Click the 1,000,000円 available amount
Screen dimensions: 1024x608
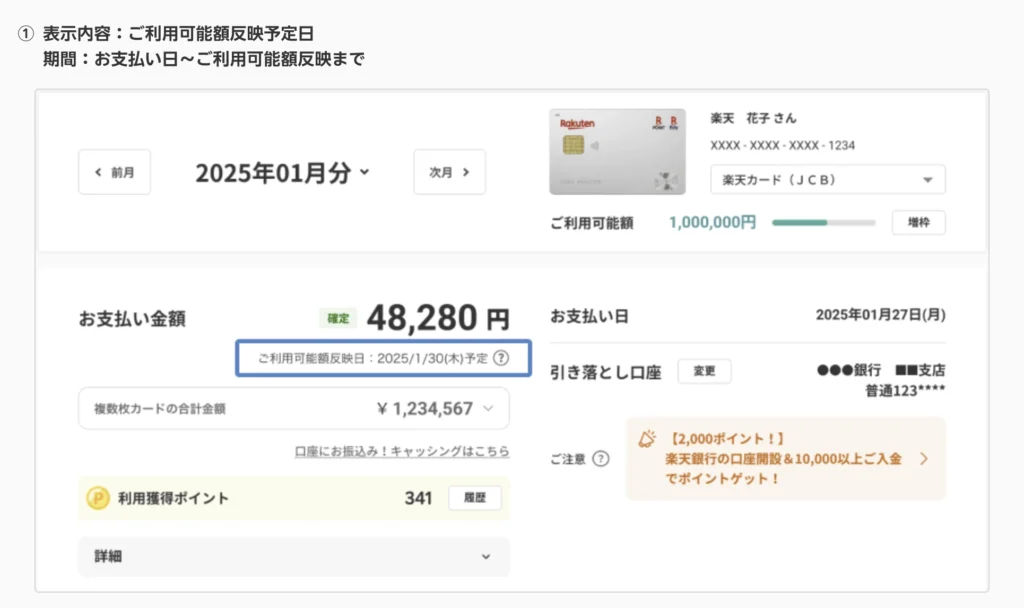(x=712, y=223)
